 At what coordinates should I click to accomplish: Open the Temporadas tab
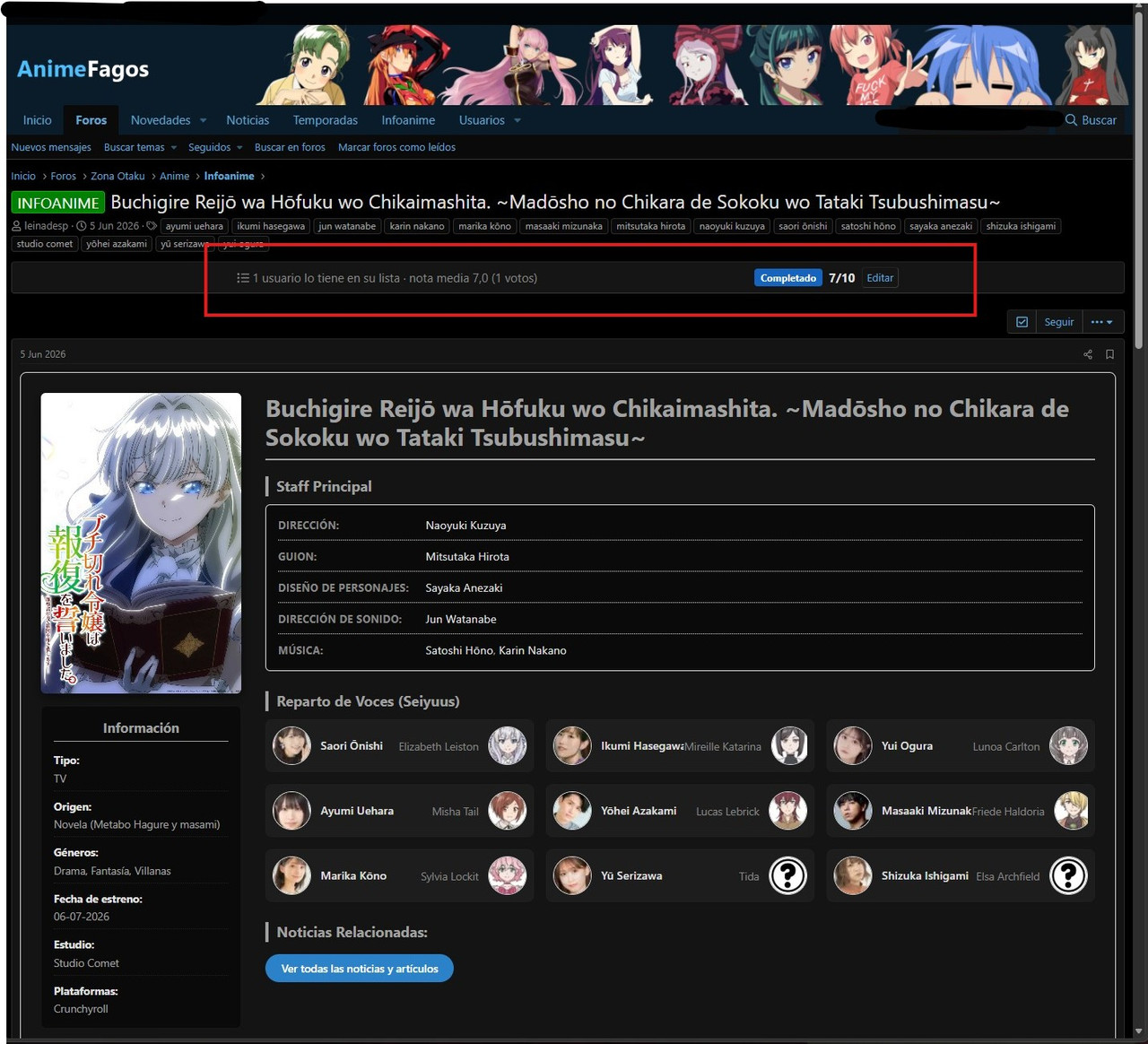tap(326, 120)
